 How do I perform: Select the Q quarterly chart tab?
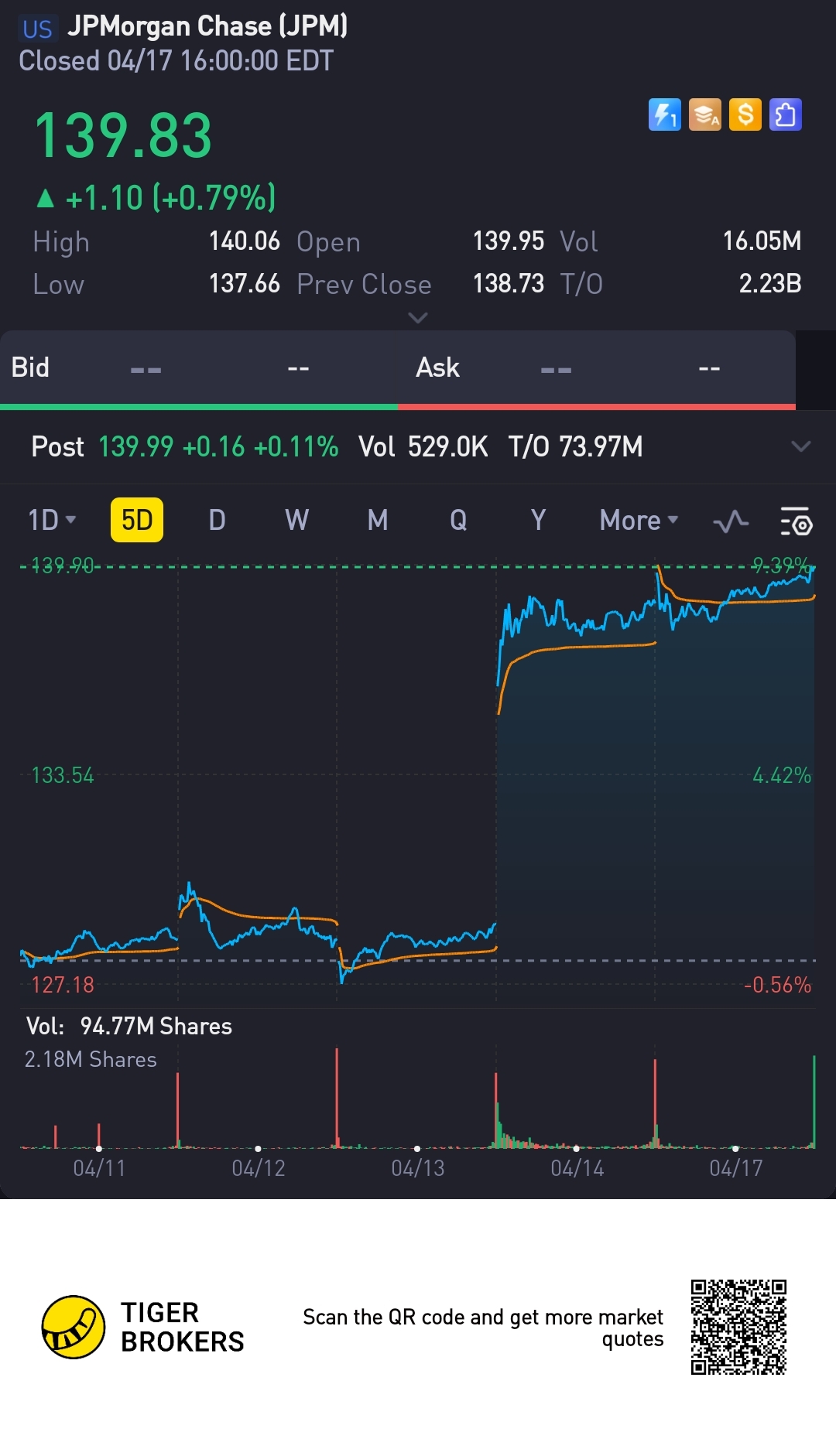(458, 520)
